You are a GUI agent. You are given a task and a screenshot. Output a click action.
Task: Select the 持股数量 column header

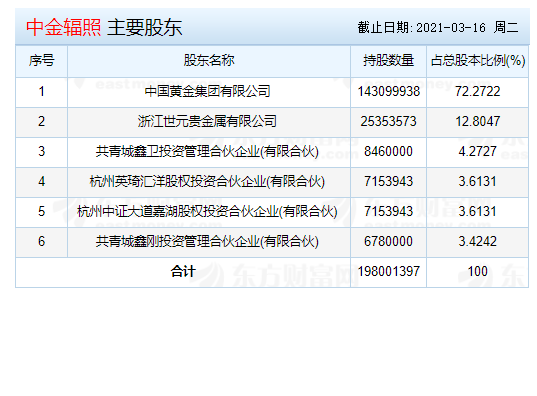[388, 61]
